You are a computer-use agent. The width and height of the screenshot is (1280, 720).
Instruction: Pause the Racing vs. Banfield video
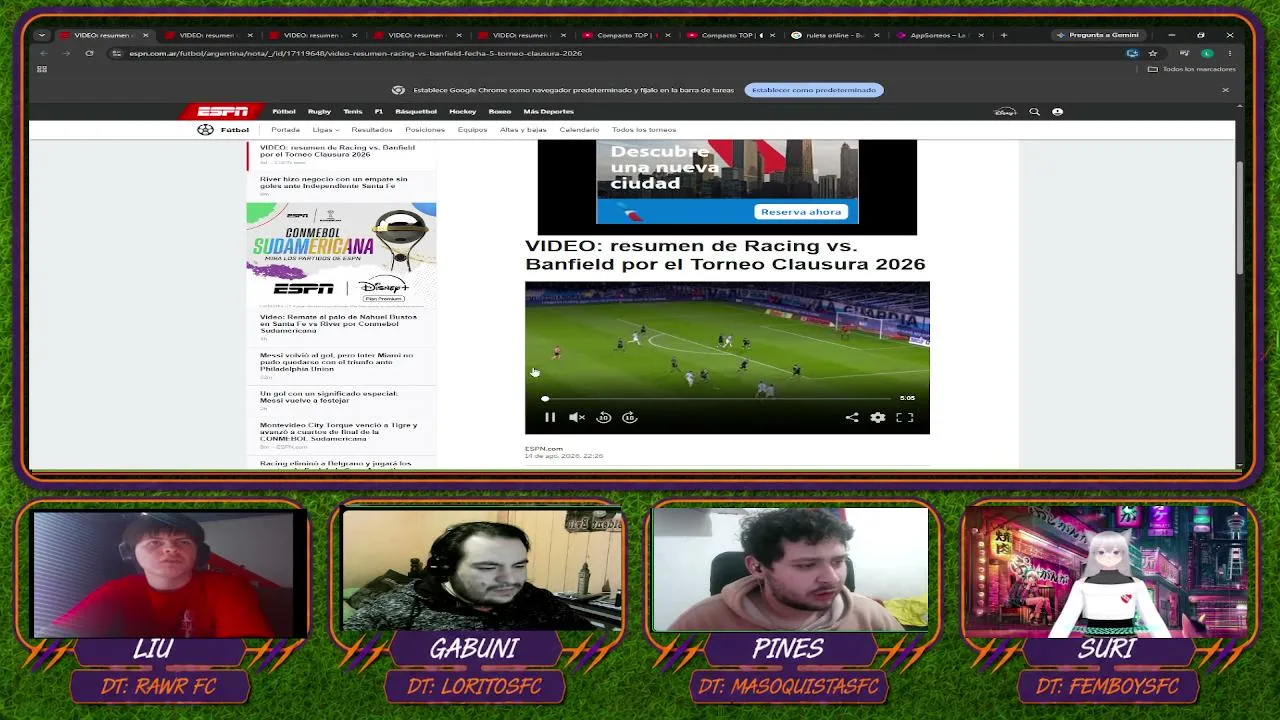[x=549, y=417]
